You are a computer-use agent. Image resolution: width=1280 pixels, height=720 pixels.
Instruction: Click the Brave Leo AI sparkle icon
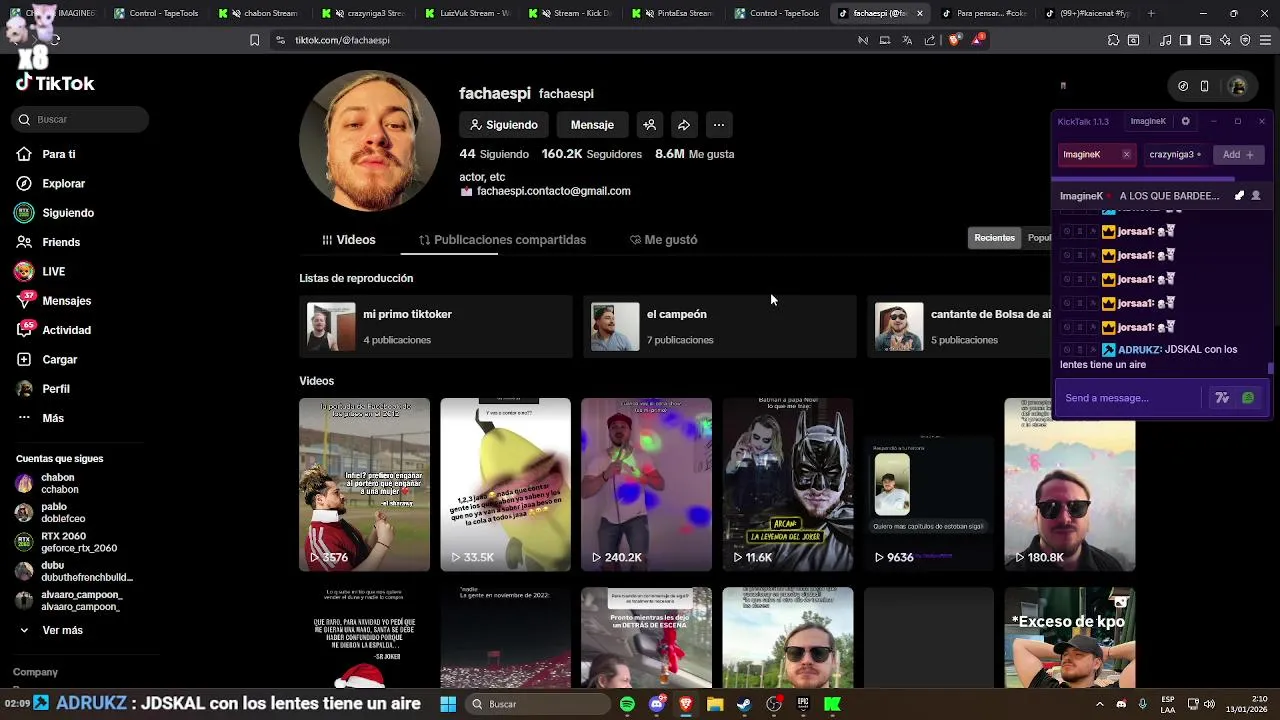click(x=1225, y=40)
